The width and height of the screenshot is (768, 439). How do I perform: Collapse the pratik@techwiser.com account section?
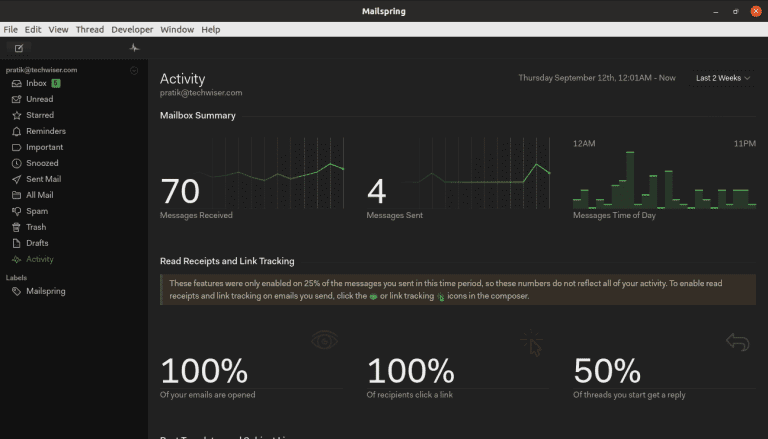pyautogui.click(x=134, y=70)
